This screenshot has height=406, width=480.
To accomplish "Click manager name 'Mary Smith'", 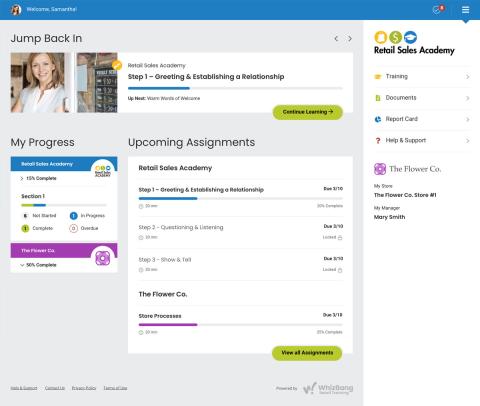I will [x=389, y=217].
